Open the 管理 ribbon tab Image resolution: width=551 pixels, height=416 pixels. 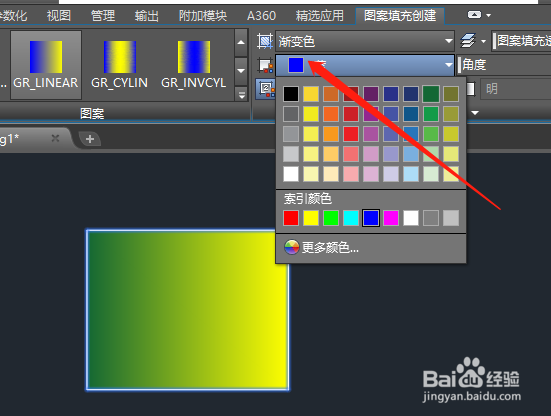click(103, 15)
